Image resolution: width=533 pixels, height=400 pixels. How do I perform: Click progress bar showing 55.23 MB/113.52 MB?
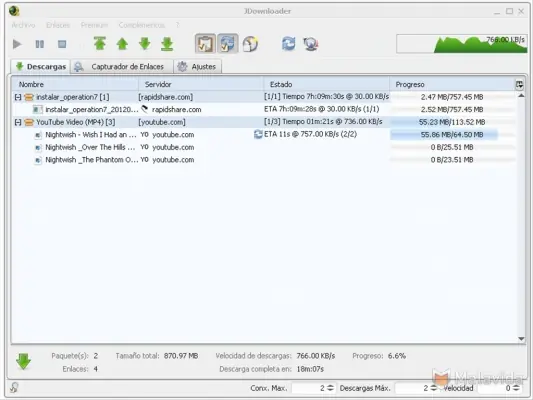pyautogui.click(x=452, y=122)
